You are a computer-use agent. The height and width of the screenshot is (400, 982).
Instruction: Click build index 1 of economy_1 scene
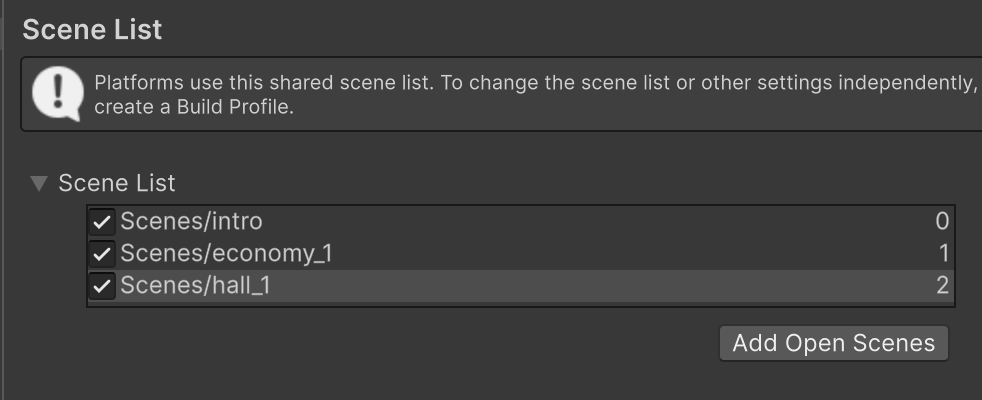coord(943,254)
